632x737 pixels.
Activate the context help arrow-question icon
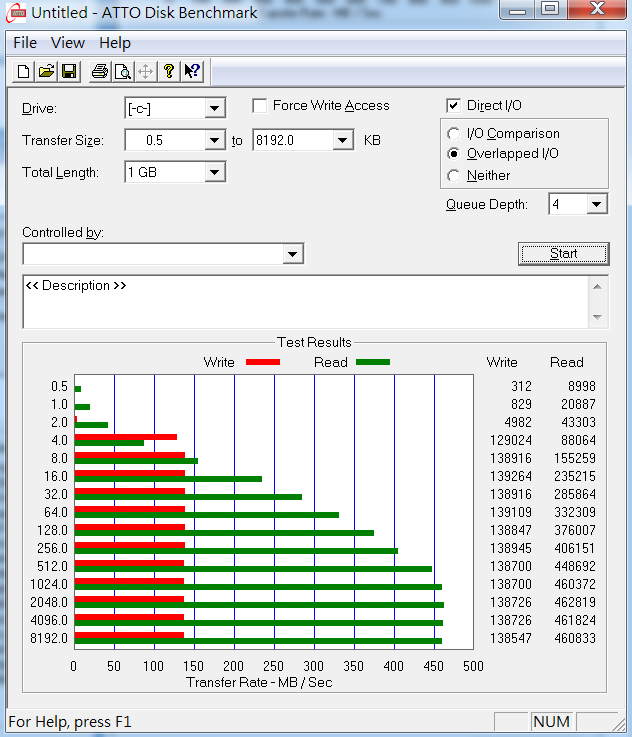192,71
